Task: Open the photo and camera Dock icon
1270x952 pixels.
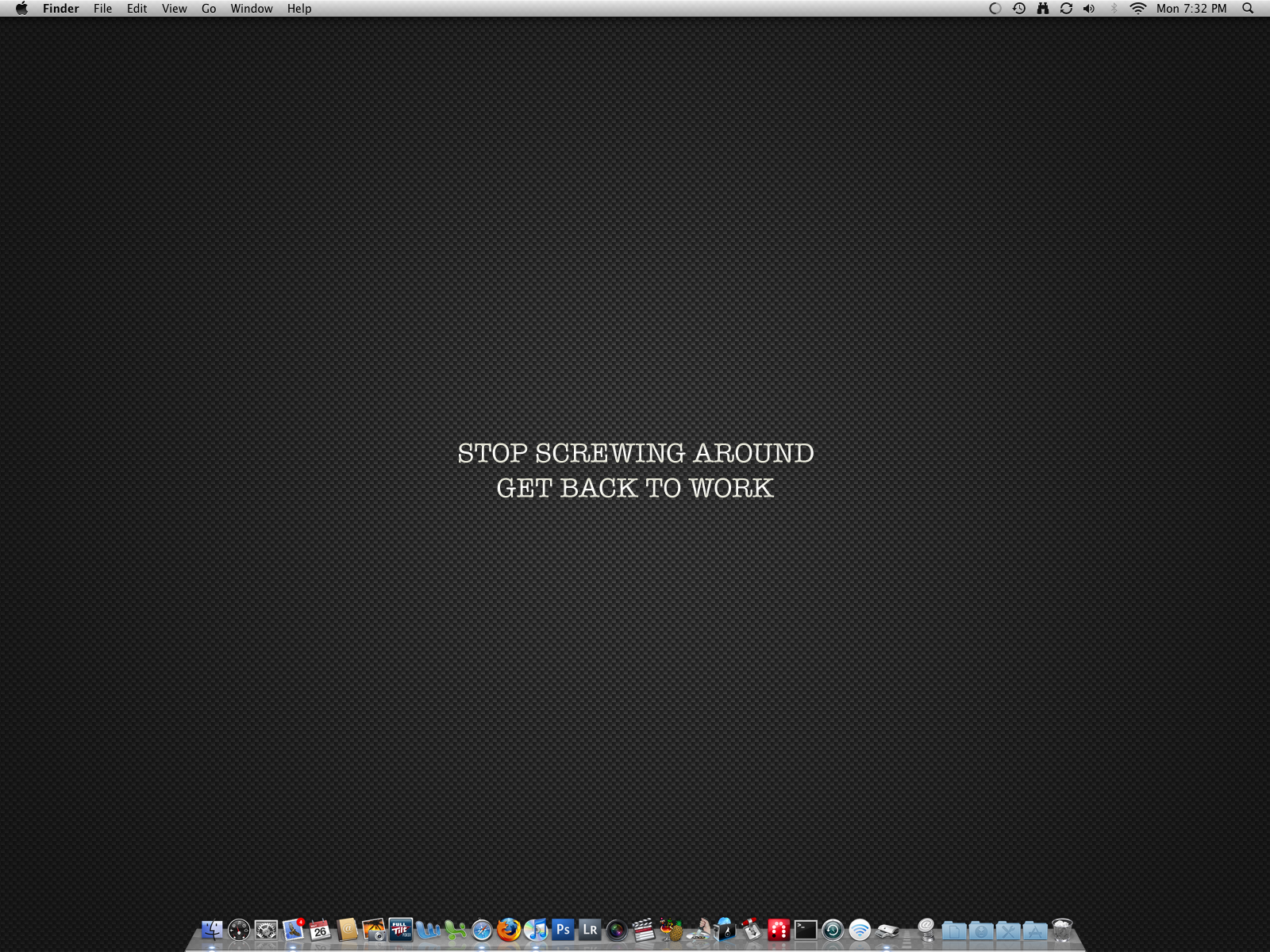Action: (x=374, y=930)
